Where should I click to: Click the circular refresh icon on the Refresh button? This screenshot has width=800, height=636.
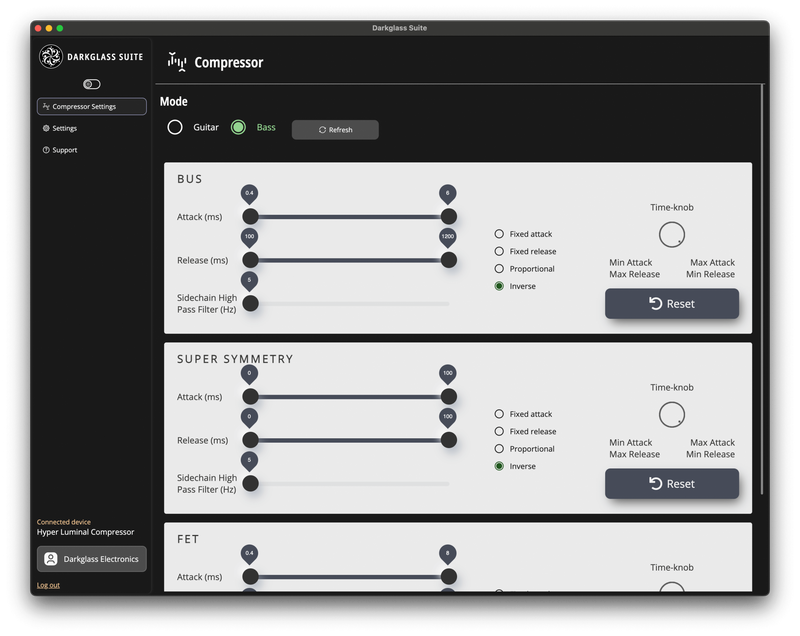321,129
